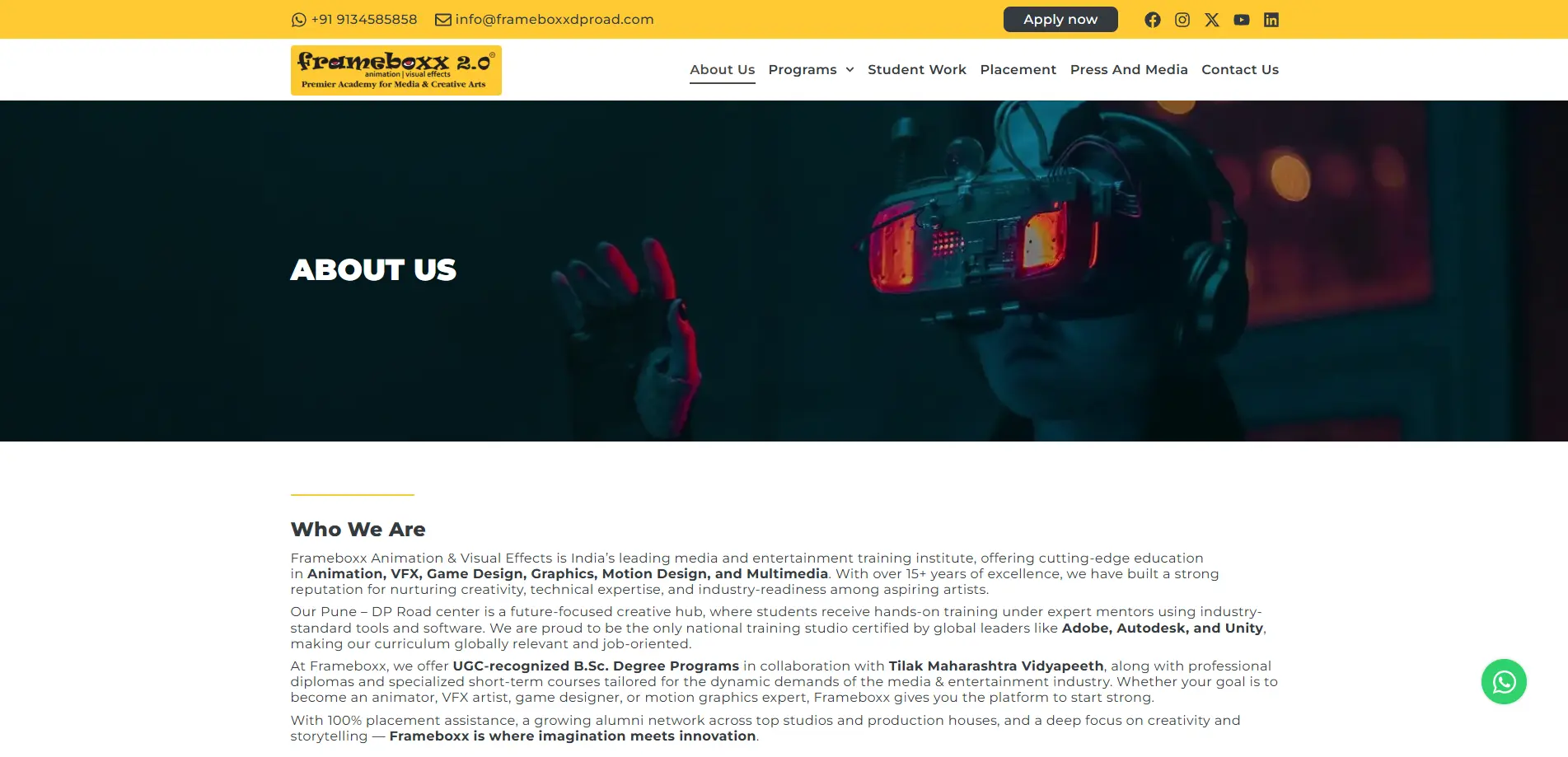
Task: Click the Frameboxx 2.0 logo
Action: pos(396,70)
